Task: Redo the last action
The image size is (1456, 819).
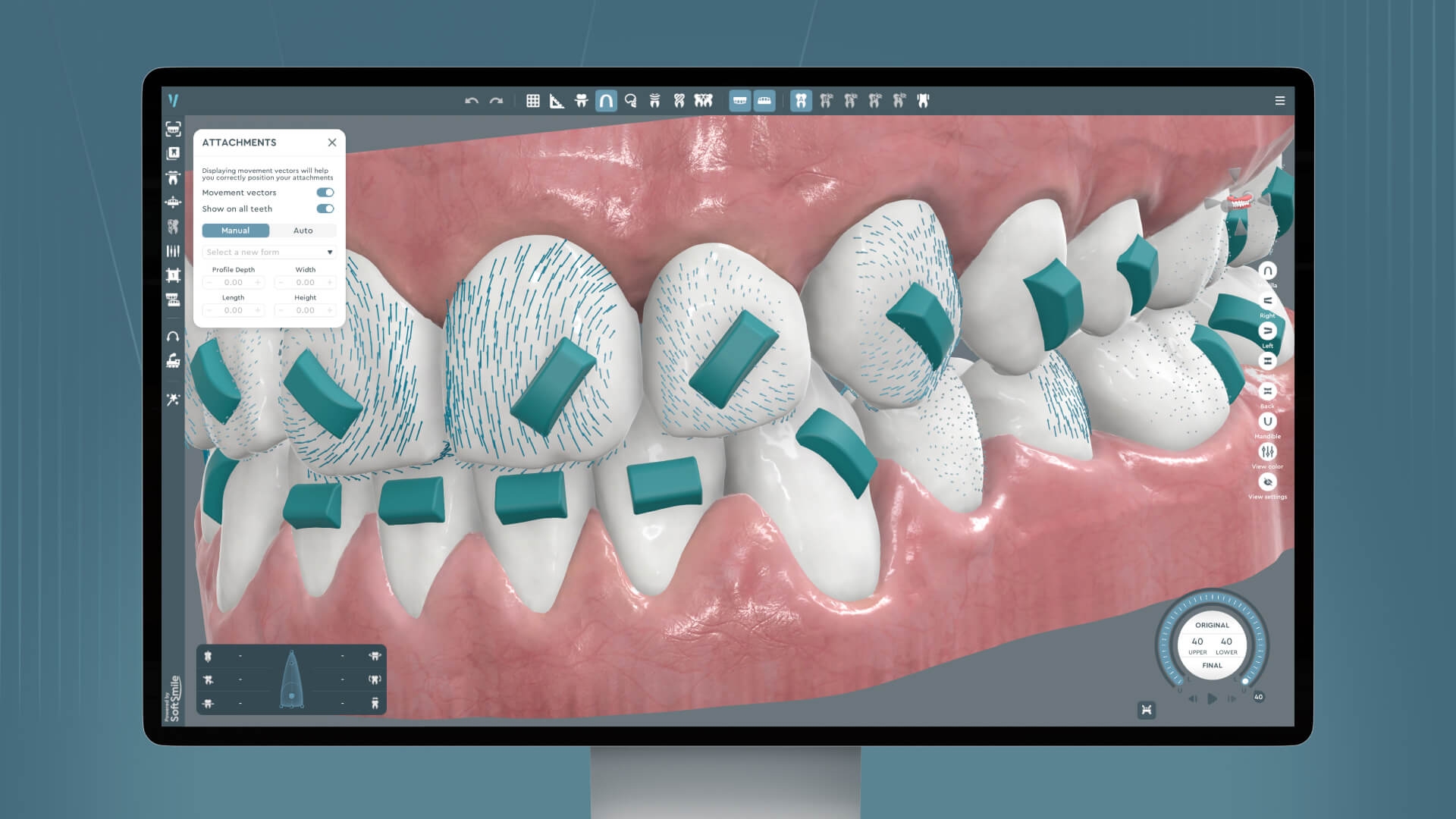Action: point(497,101)
